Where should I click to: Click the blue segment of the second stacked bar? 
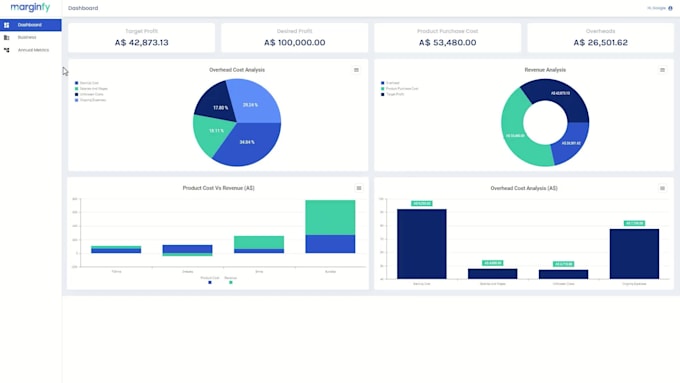[187, 249]
